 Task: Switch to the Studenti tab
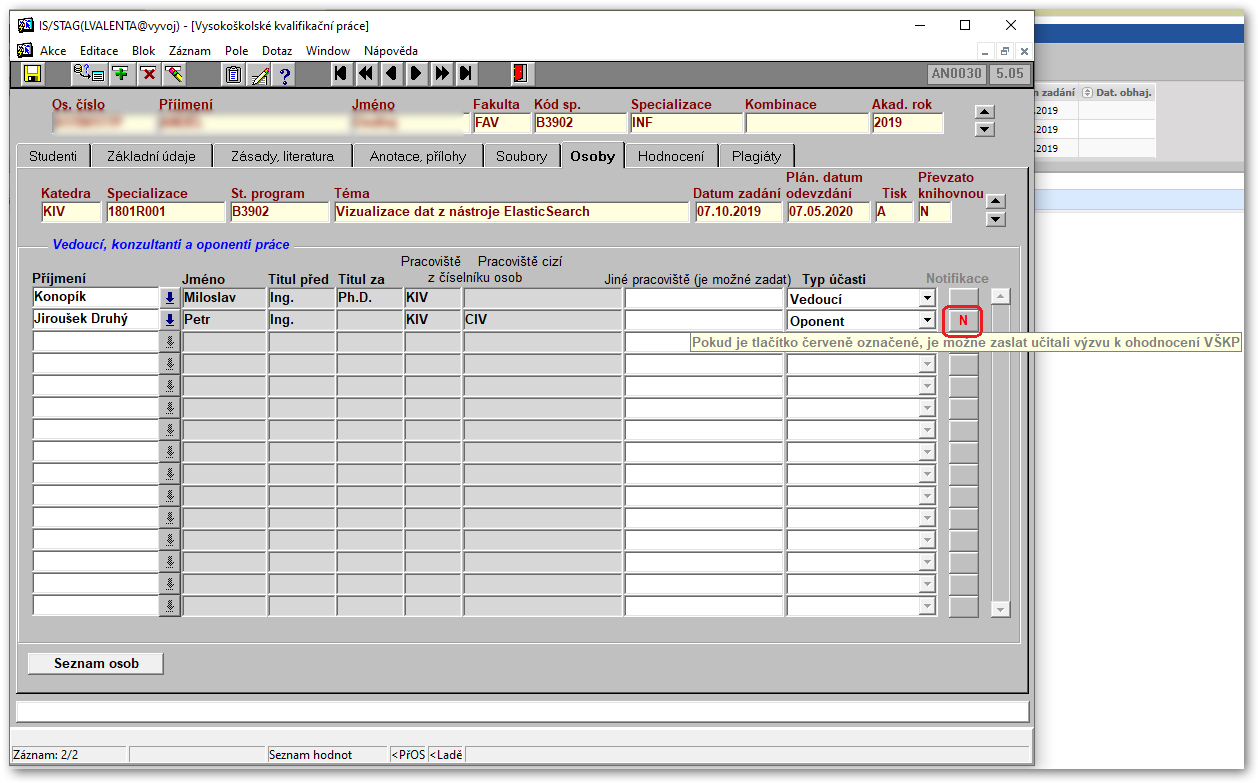click(53, 156)
